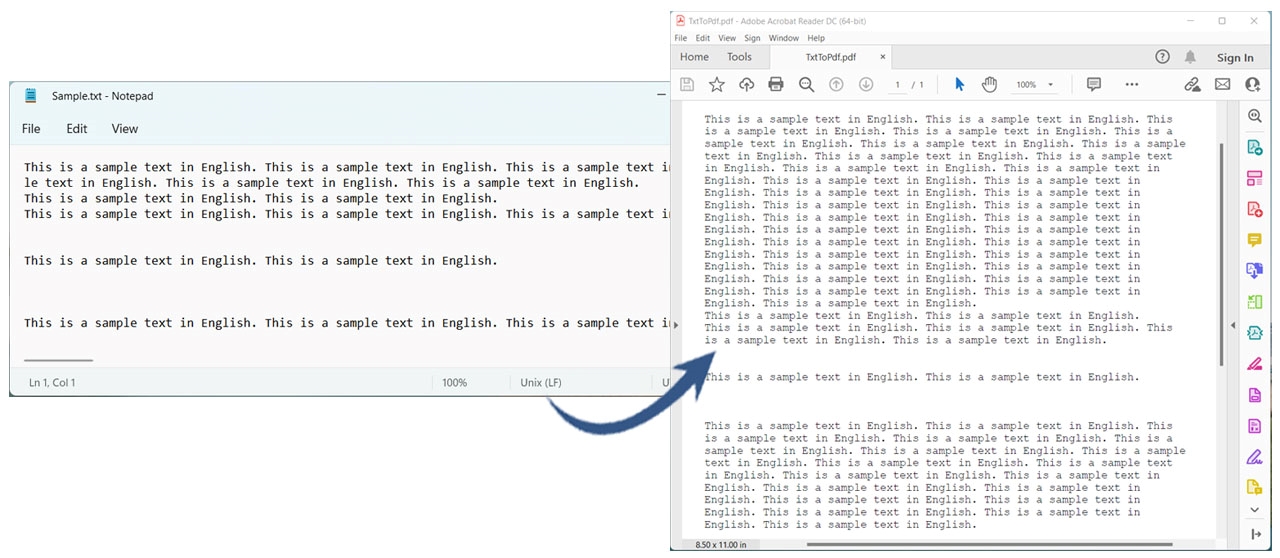The width and height of the screenshot is (1280, 558).
Task: Open the add comment speech bubble tool
Action: pos(1093,85)
